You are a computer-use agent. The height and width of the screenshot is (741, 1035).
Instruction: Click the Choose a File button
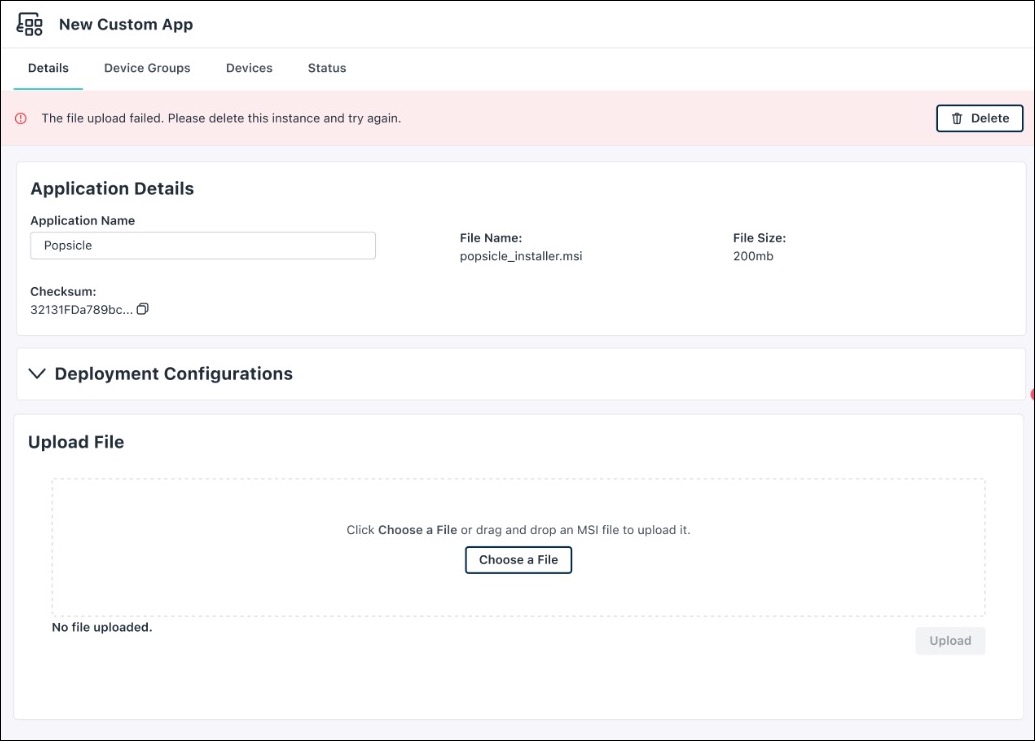tap(518, 560)
